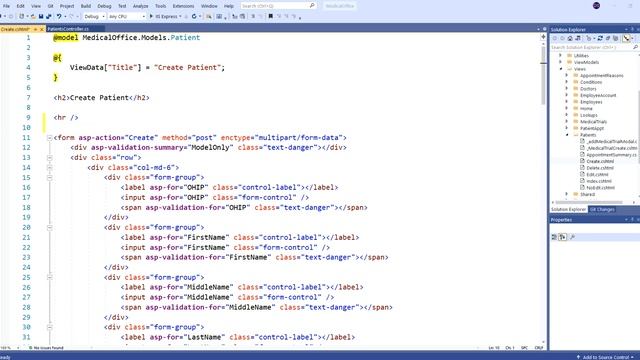Expand the ViewModels folder
Viewport: 640px width, 360px height.
pyautogui.click(x=560, y=62)
